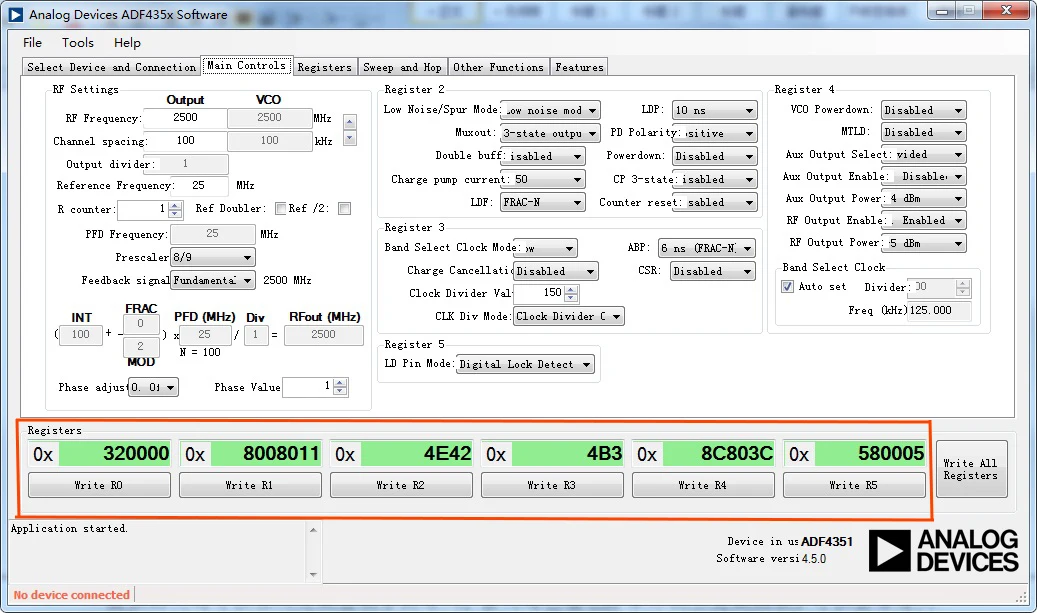
Task: Step RF frequency up with arrow button
Action: point(350,122)
